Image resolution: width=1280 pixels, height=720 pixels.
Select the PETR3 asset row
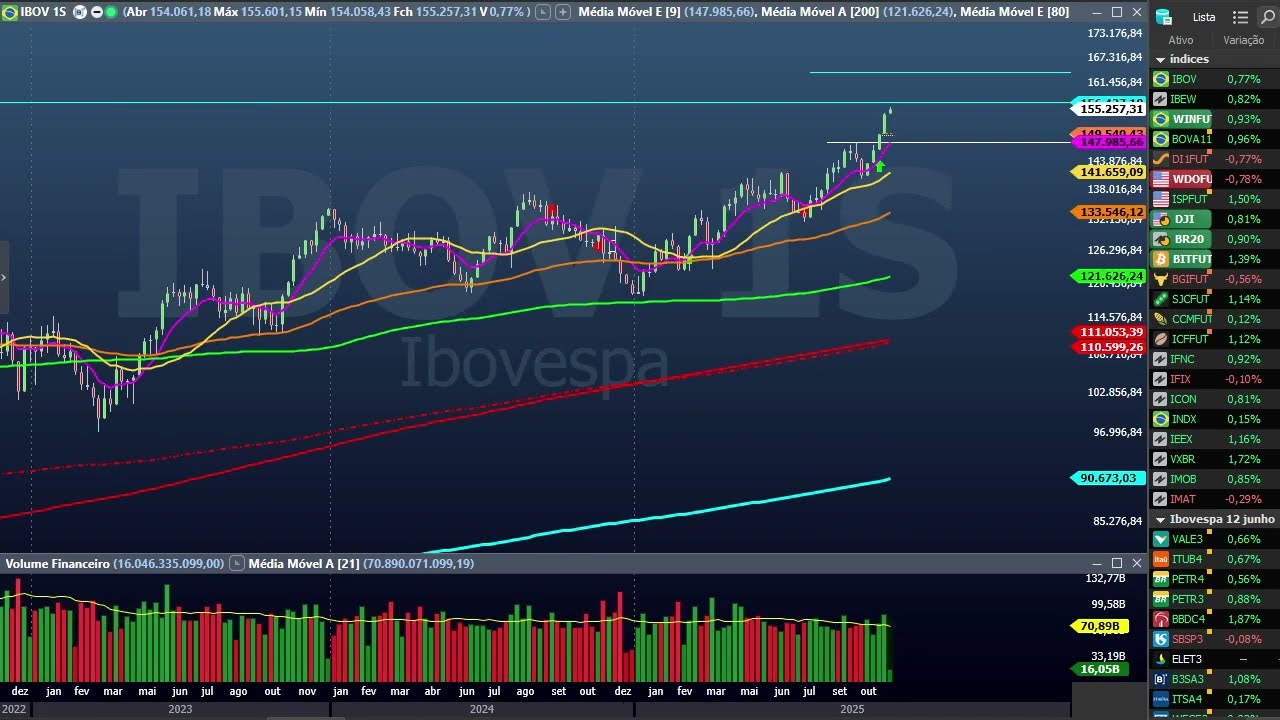click(1215, 599)
